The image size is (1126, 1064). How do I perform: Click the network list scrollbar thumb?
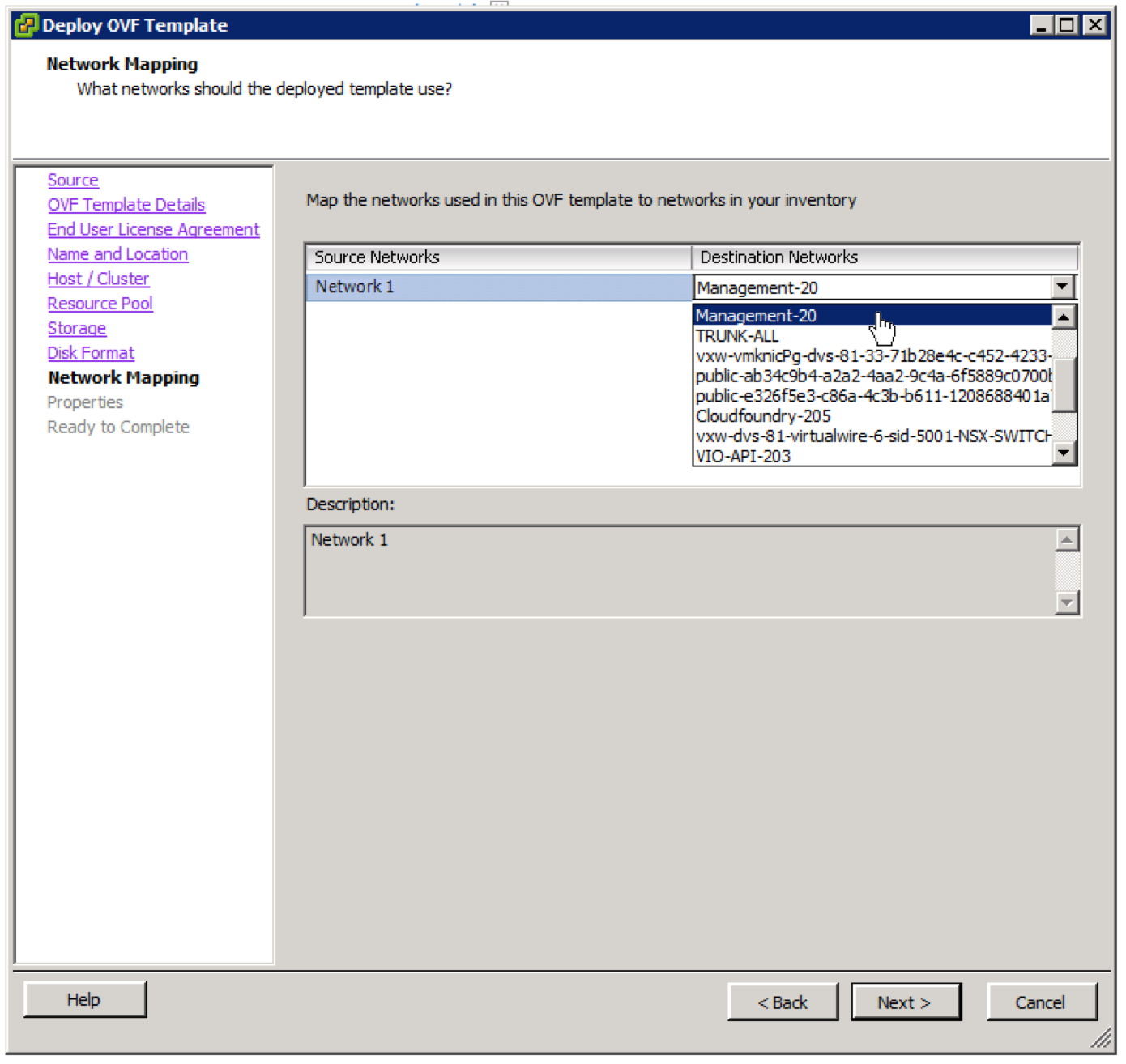[1064, 385]
